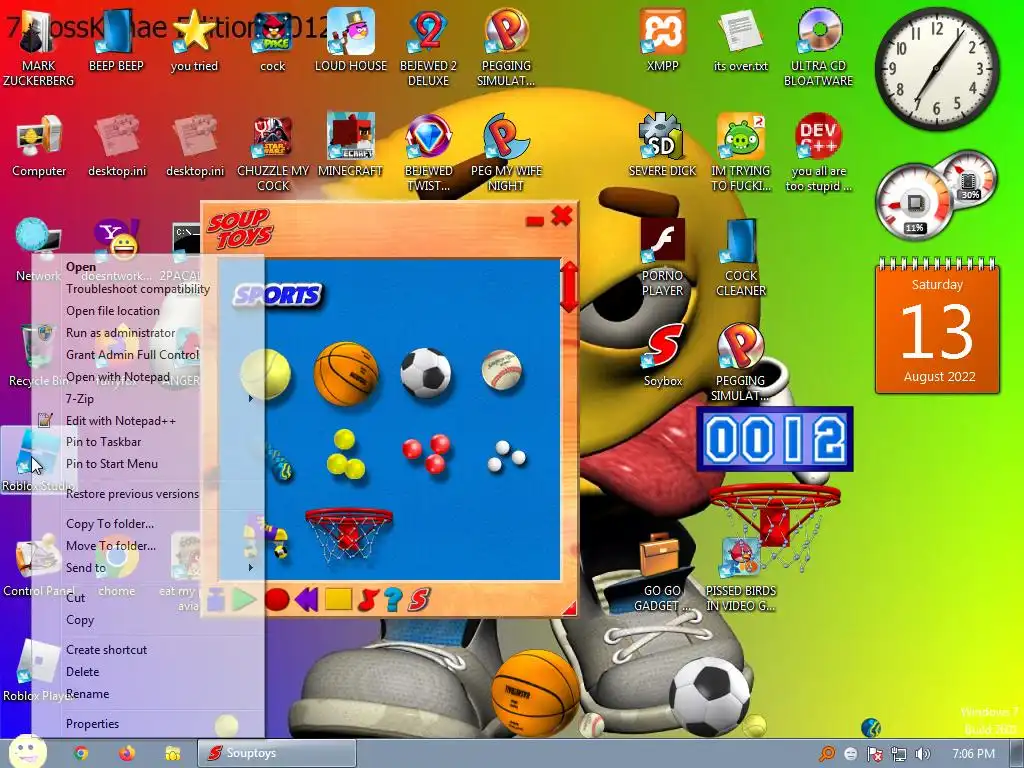Select the XMPP desktop icon

pos(662,40)
